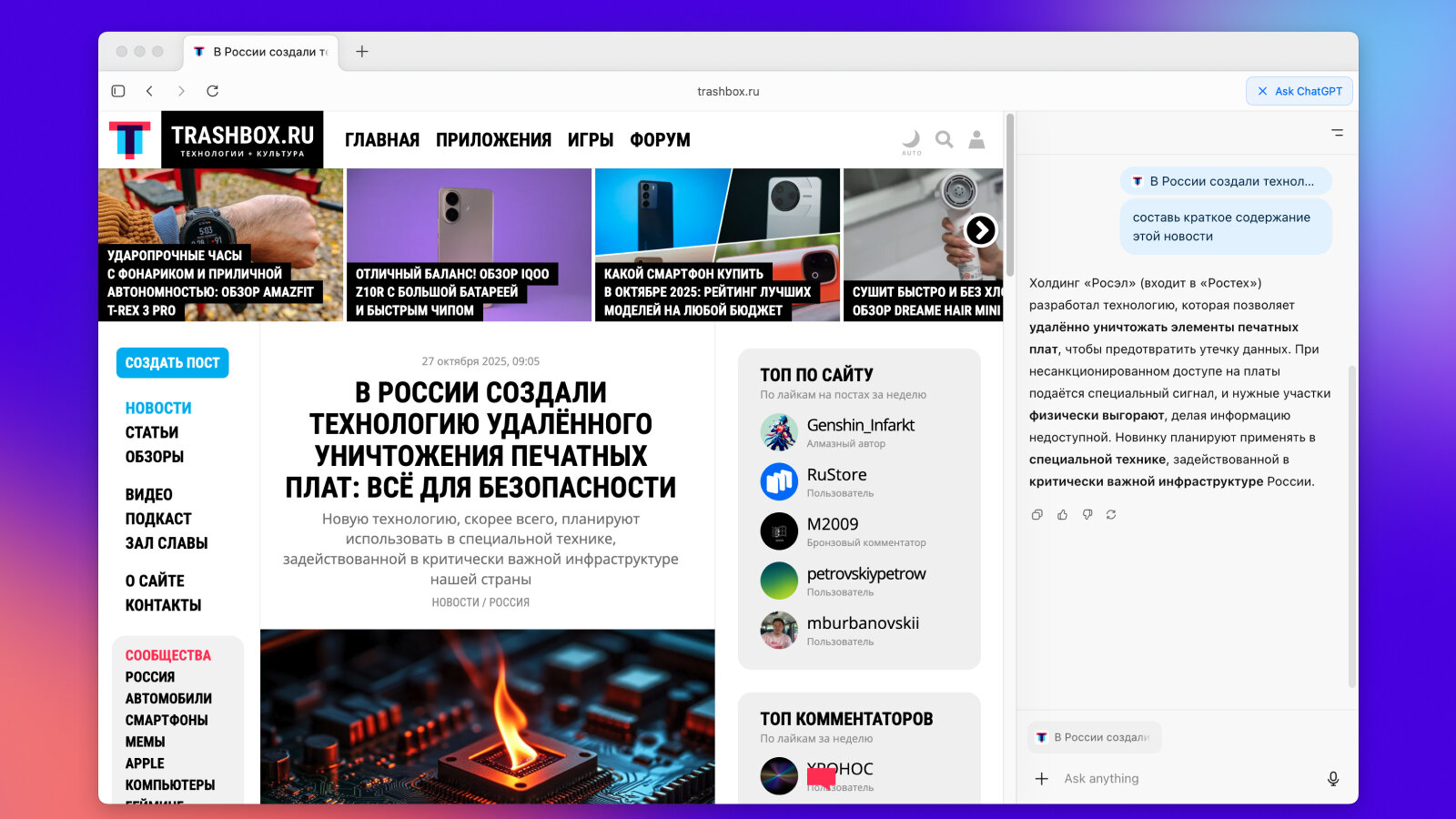Start voice input with the microphone
Image resolution: width=1456 pixels, height=819 pixels.
[x=1333, y=779]
